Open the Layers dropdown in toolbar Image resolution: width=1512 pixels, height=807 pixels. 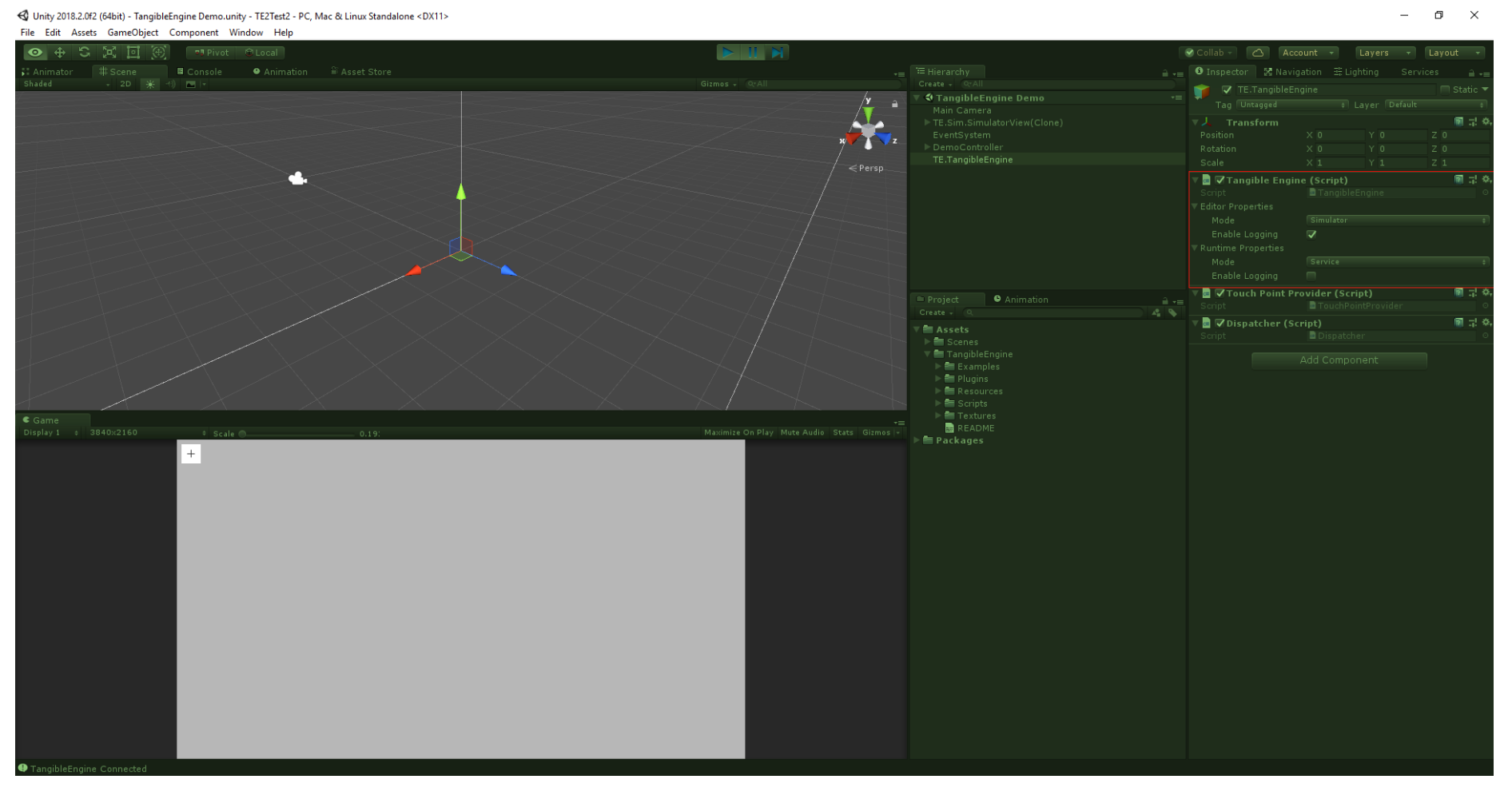(x=1385, y=53)
